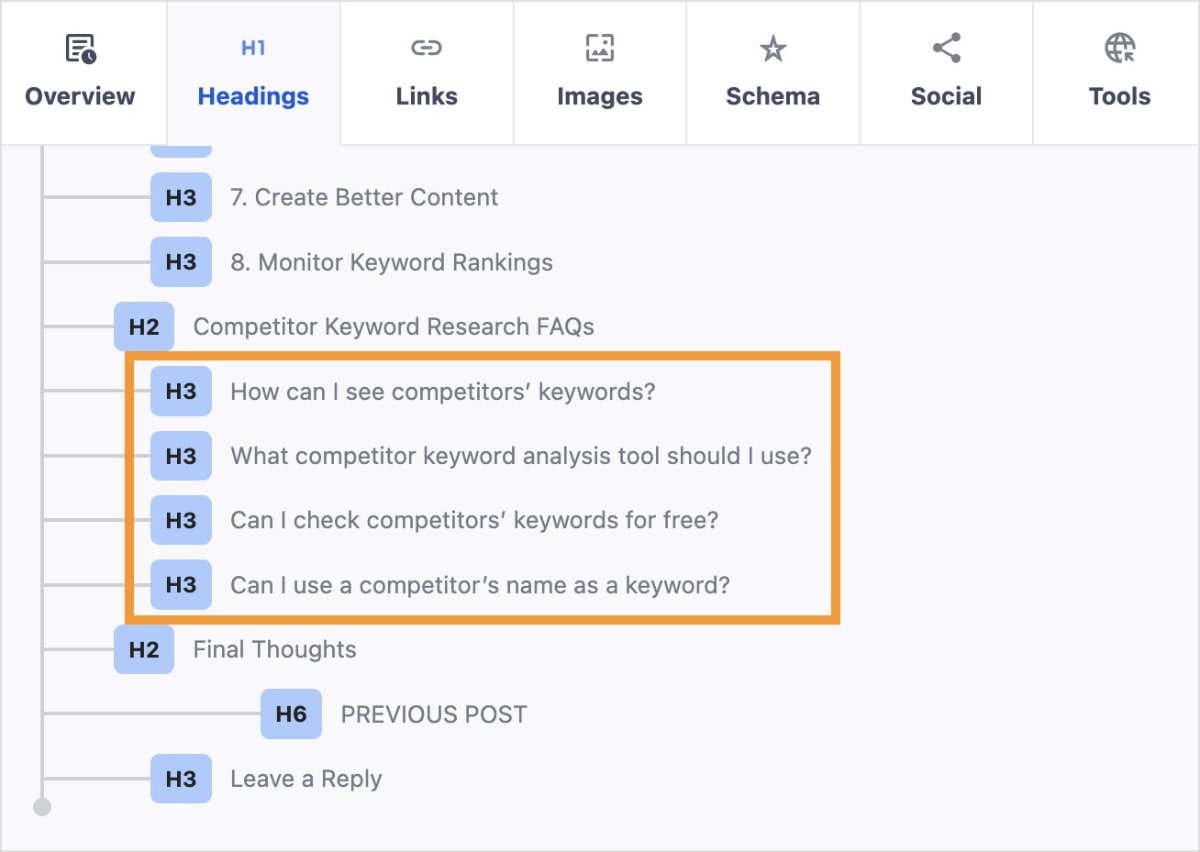The height and width of the screenshot is (852, 1200).
Task: Select the picture icon above Images
Action: 599,47
